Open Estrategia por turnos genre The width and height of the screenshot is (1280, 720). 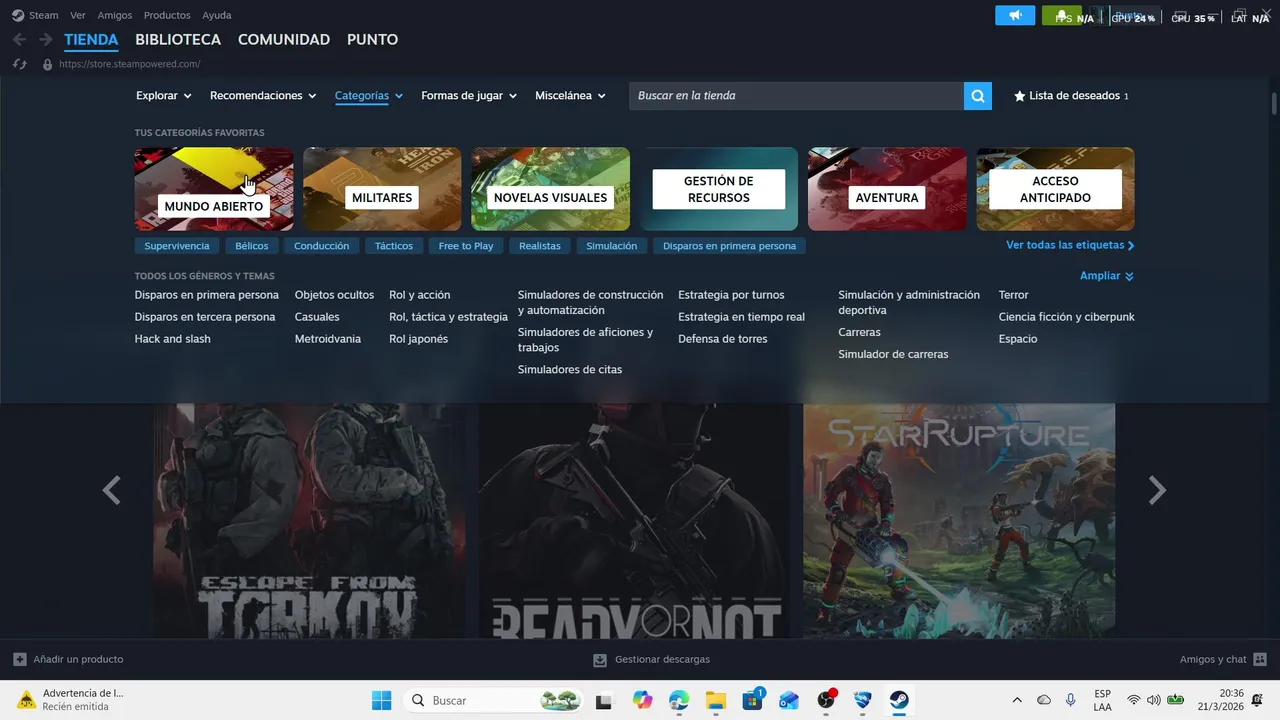click(731, 295)
